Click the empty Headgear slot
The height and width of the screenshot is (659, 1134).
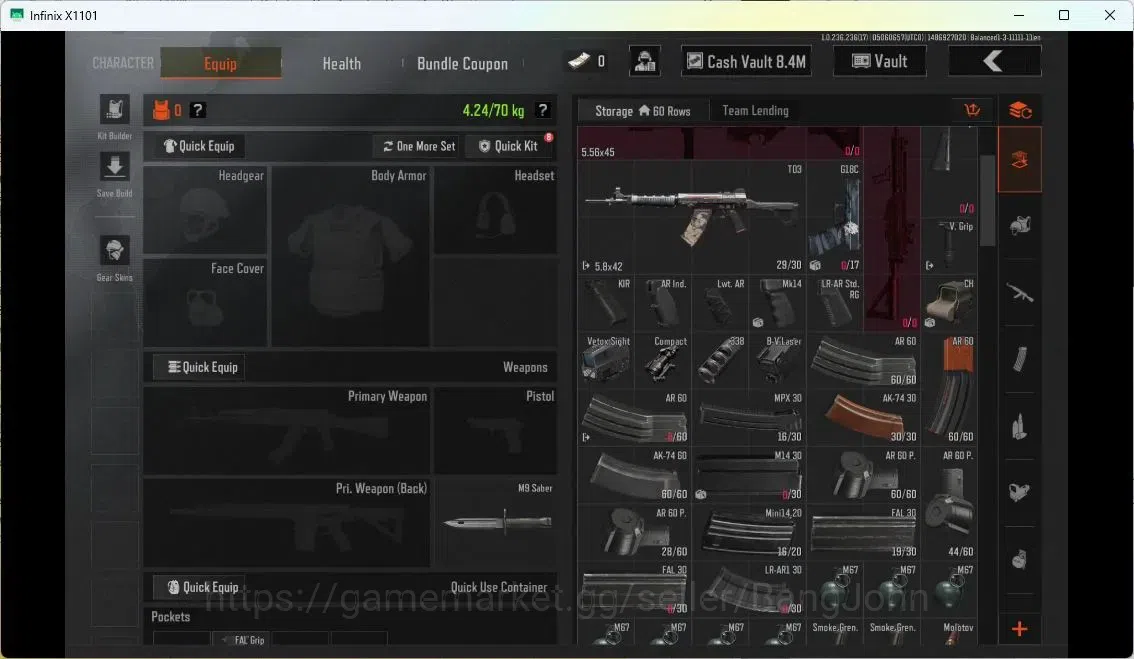[x=205, y=211]
